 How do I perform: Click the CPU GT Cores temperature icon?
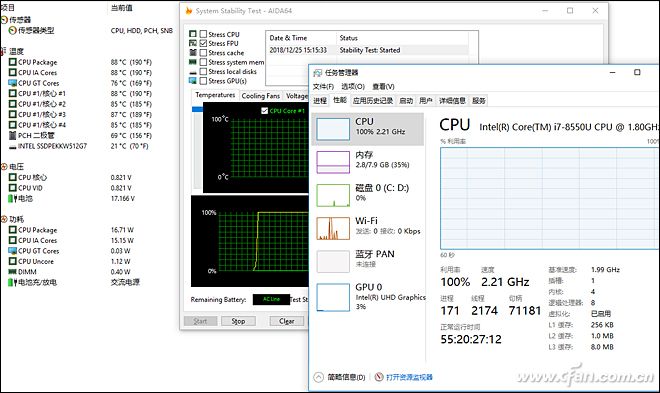tap(13, 83)
